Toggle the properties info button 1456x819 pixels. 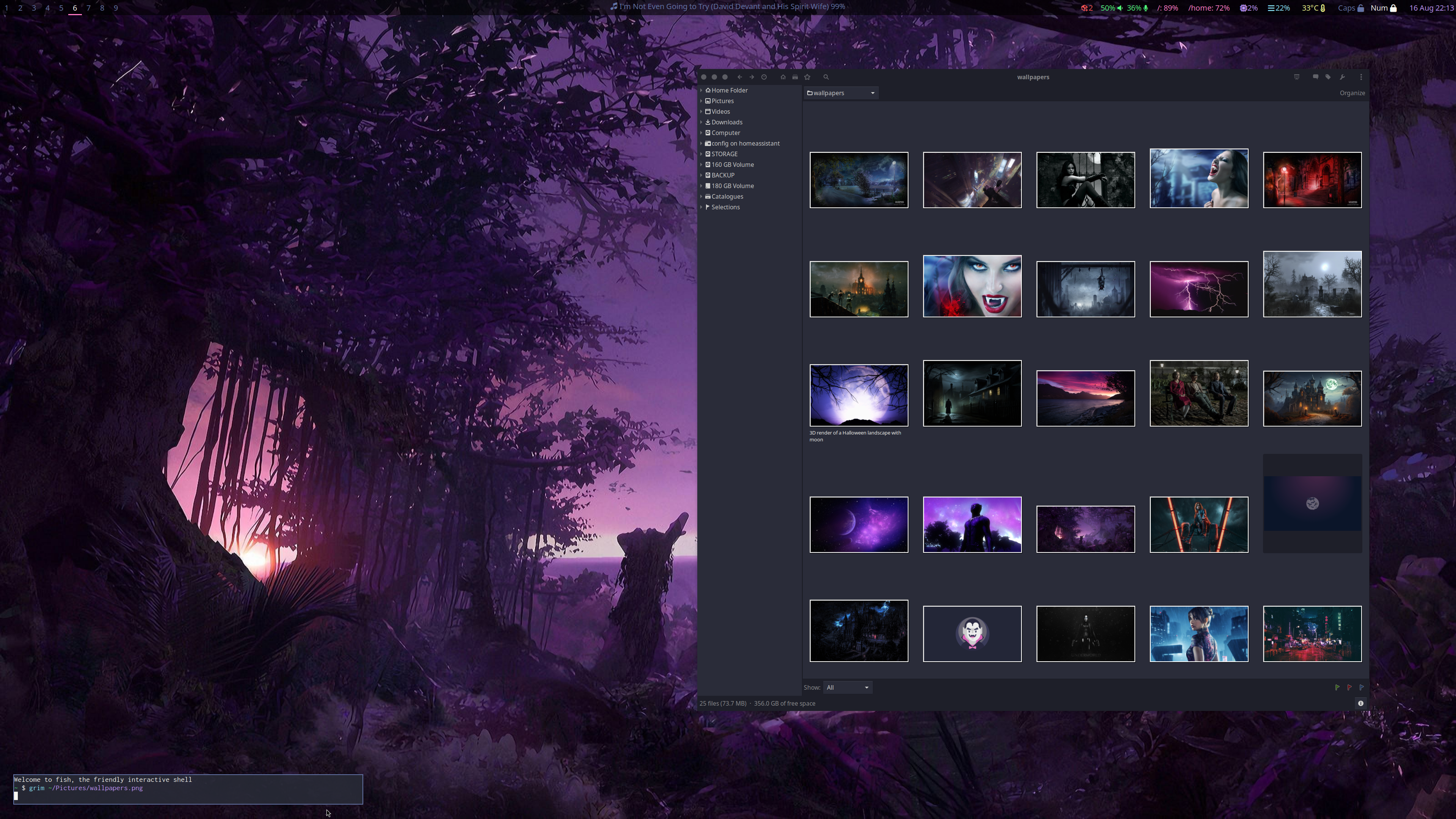pyautogui.click(x=1360, y=703)
